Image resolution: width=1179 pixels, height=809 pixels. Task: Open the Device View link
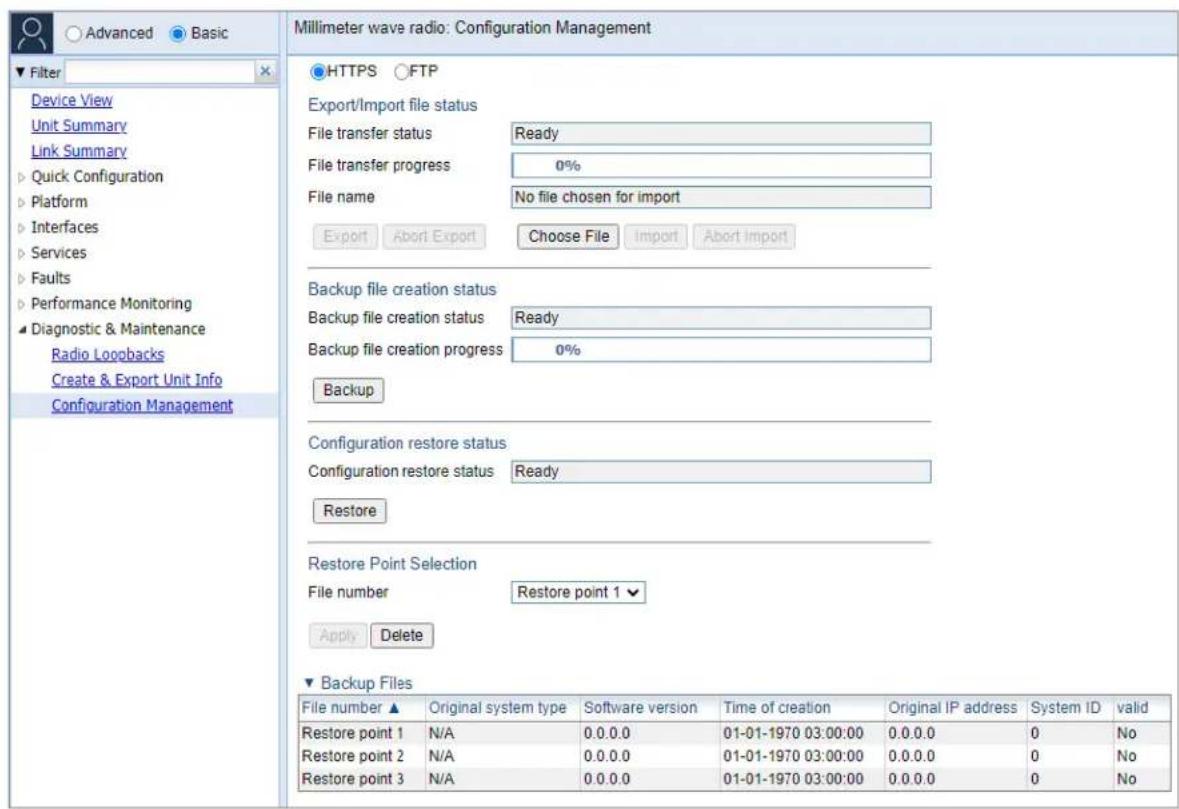pos(71,100)
